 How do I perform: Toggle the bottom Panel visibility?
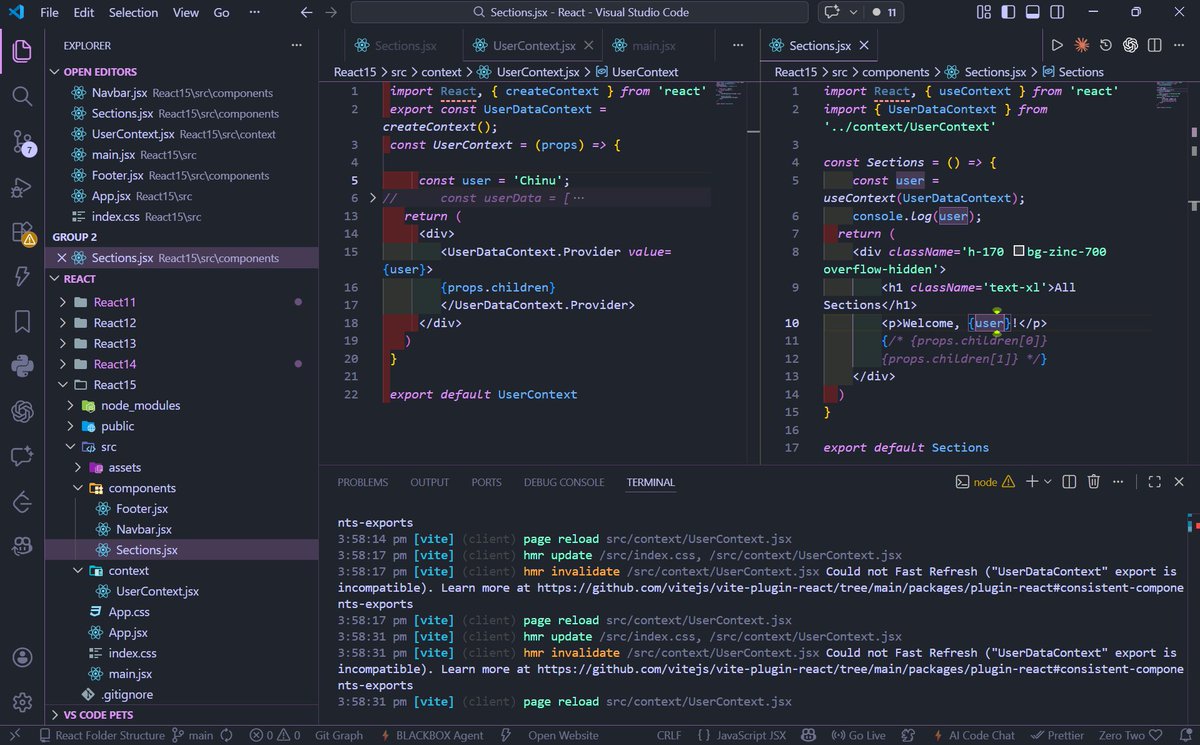pyautogui.click(x=1035, y=13)
